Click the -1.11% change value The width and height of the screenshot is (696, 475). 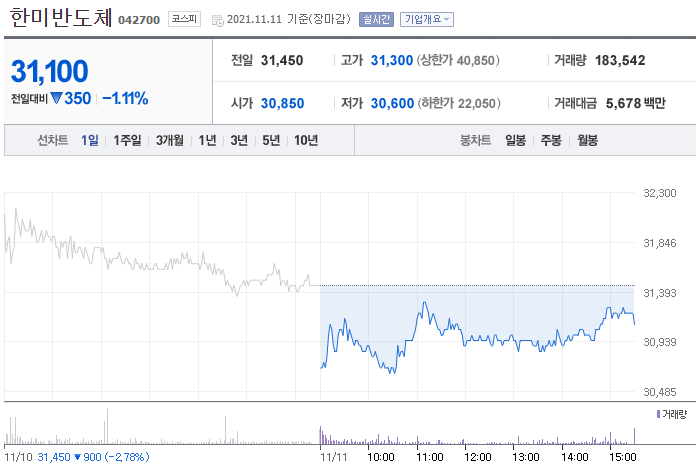[x=125, y=99]
